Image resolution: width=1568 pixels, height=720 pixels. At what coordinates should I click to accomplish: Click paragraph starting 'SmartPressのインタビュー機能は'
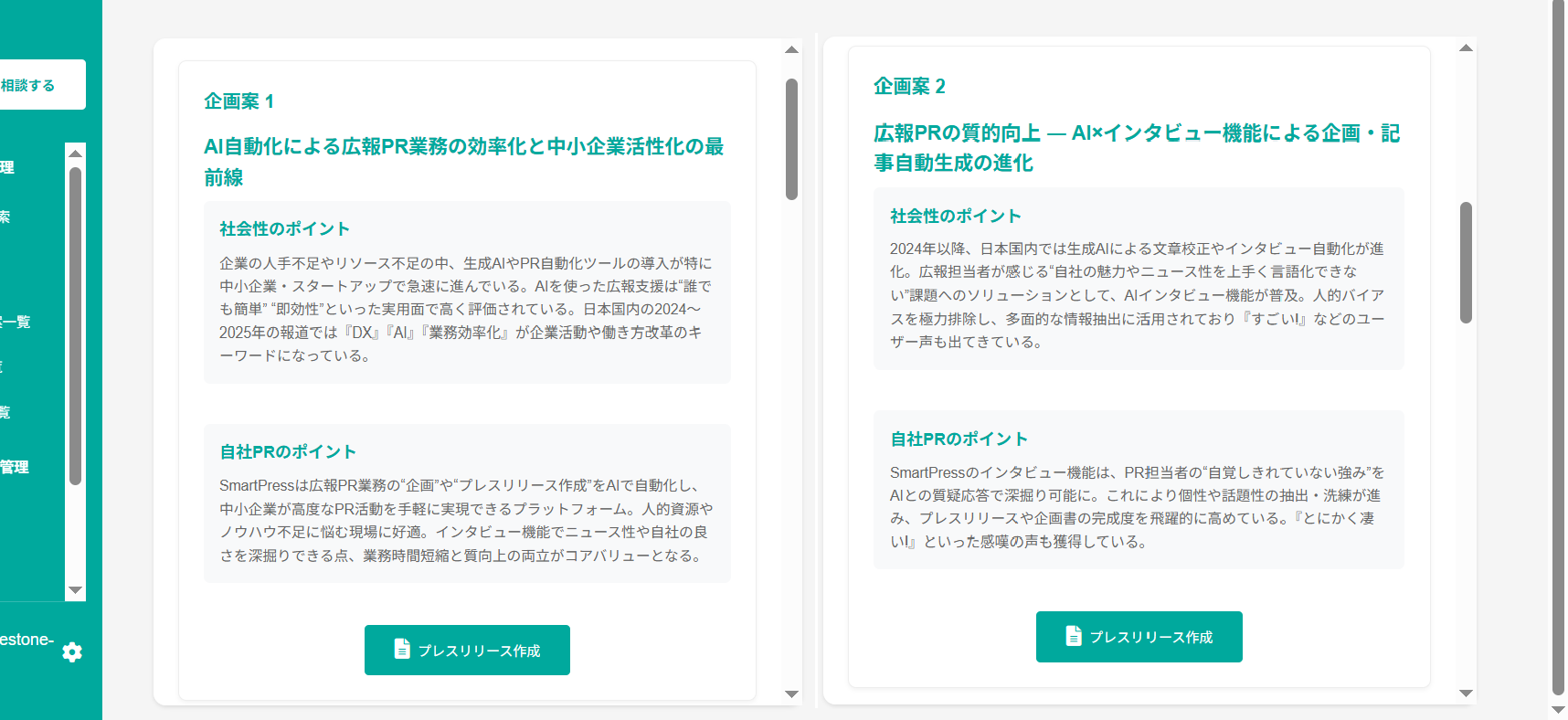coord(1138,507)
